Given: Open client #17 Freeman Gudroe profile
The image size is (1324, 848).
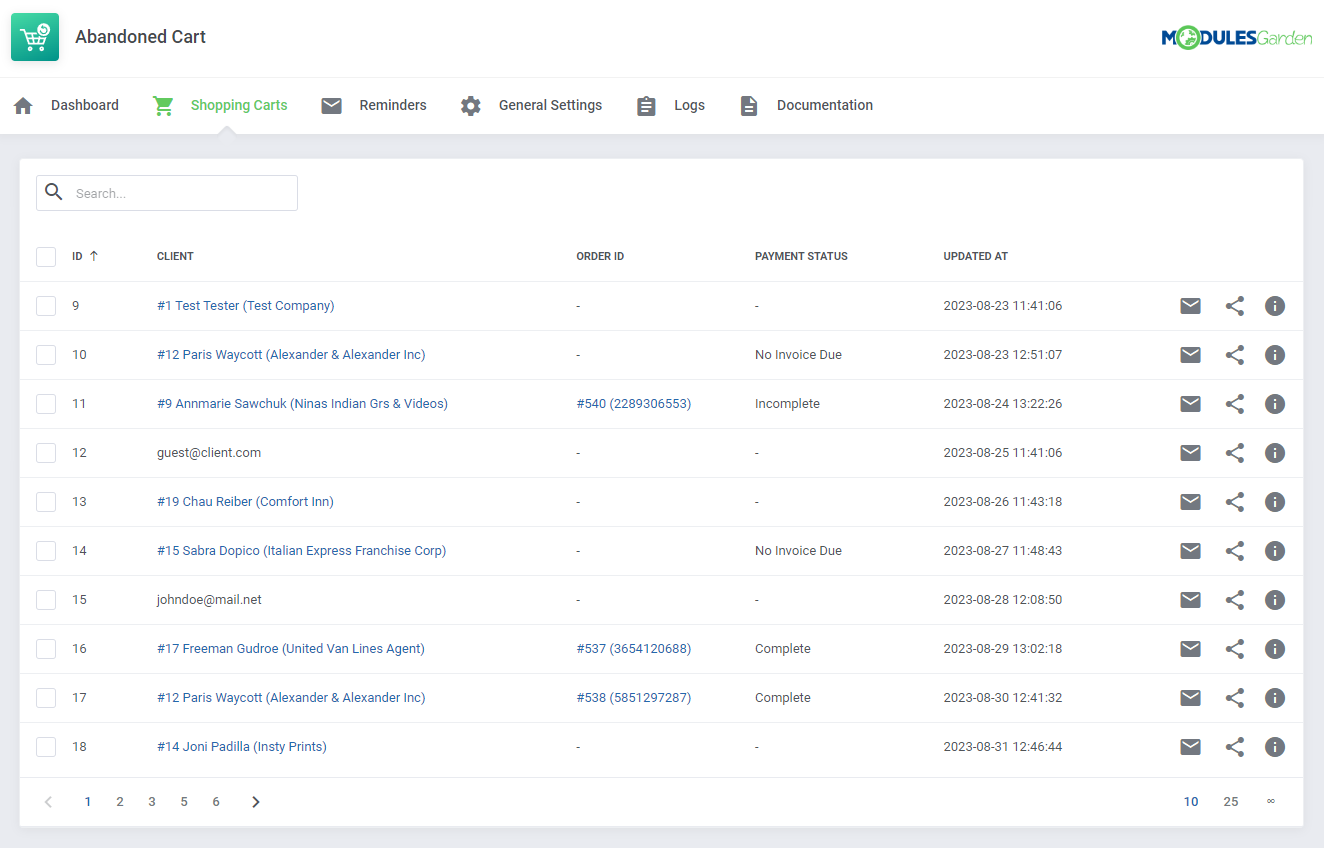Looking at the screenshot, I should click(x=290, y=648).
